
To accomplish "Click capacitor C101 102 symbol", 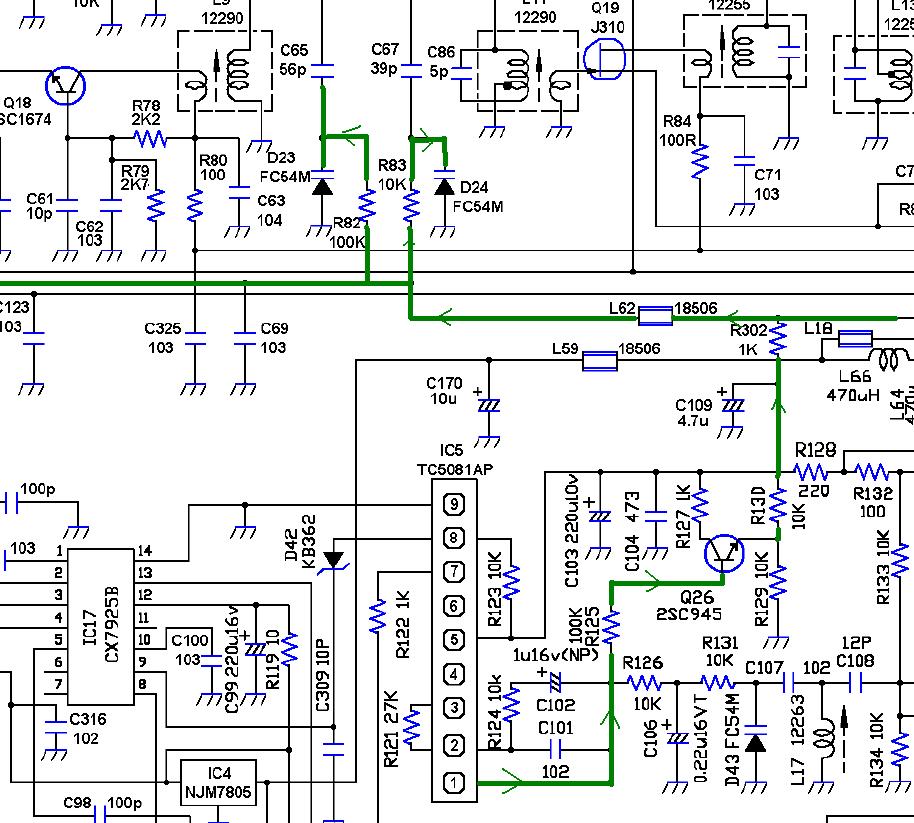I will (x=556, y=750).
